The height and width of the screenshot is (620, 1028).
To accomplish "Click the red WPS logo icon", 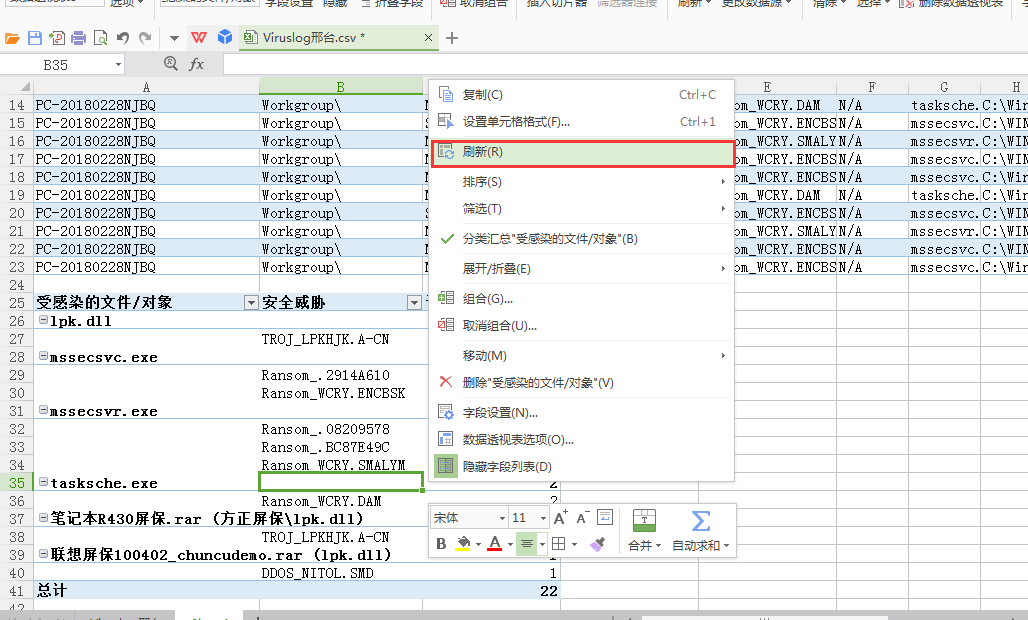I will 199,37.
